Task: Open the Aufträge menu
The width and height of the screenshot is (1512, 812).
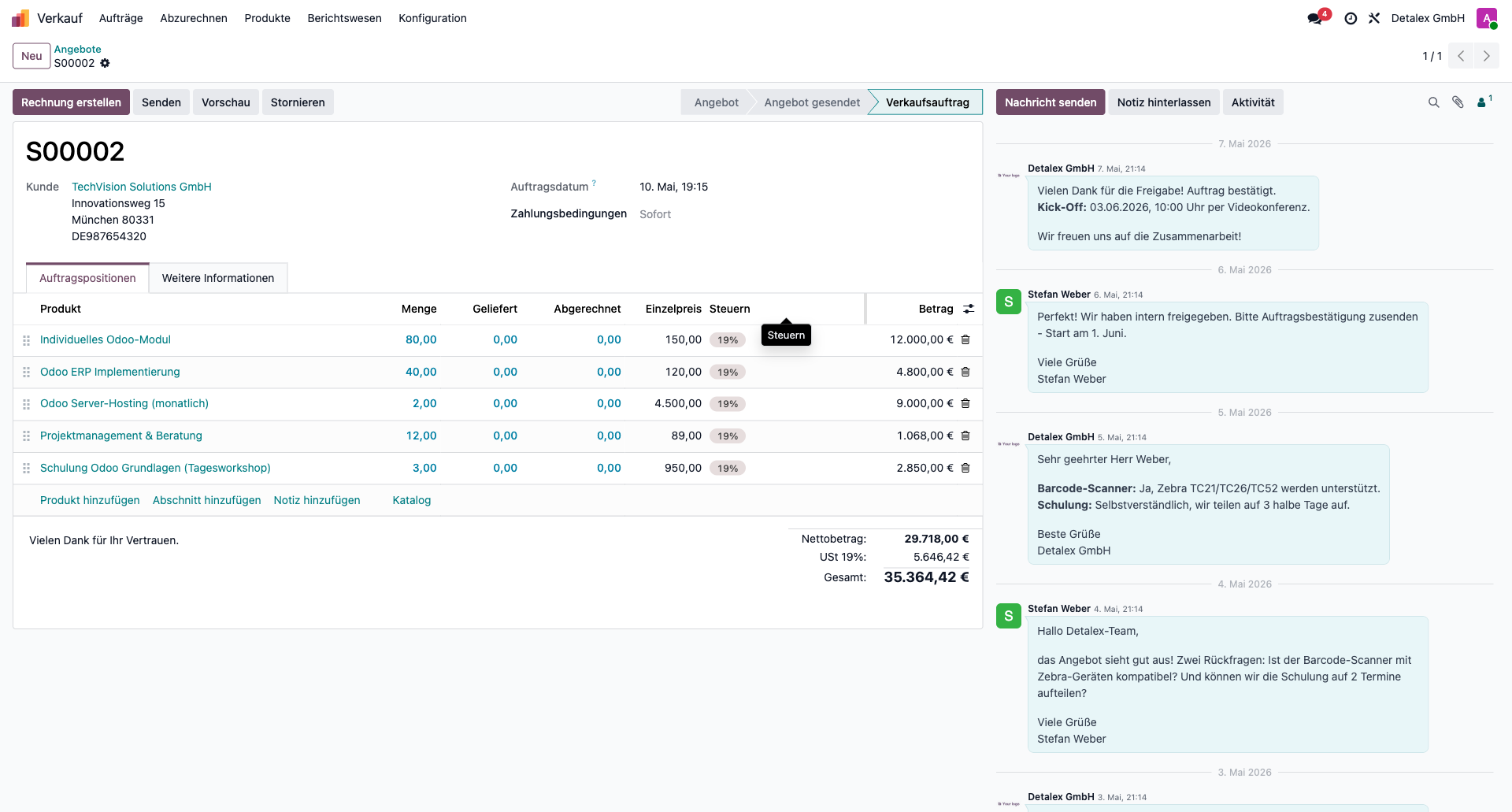Action: point(121,18)
